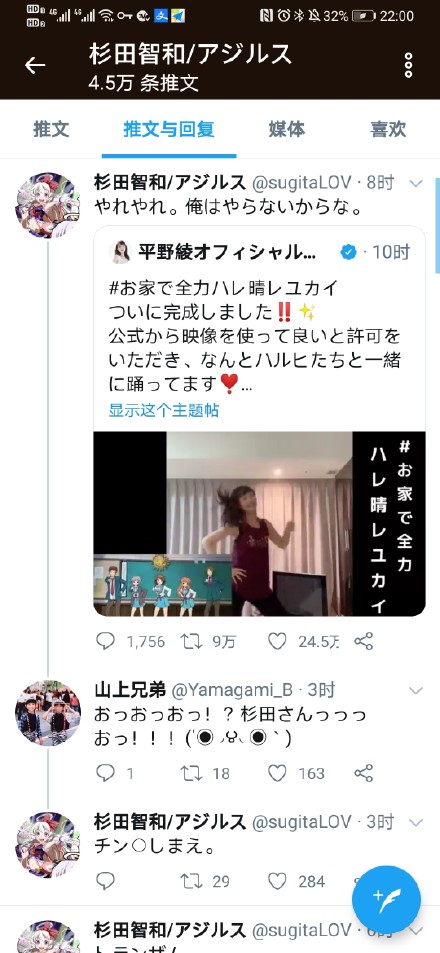This screenshot has height=953, width=440.
Task: Expand chevron menu on 山上兄弟 tweet
Action: pos(416,690)
